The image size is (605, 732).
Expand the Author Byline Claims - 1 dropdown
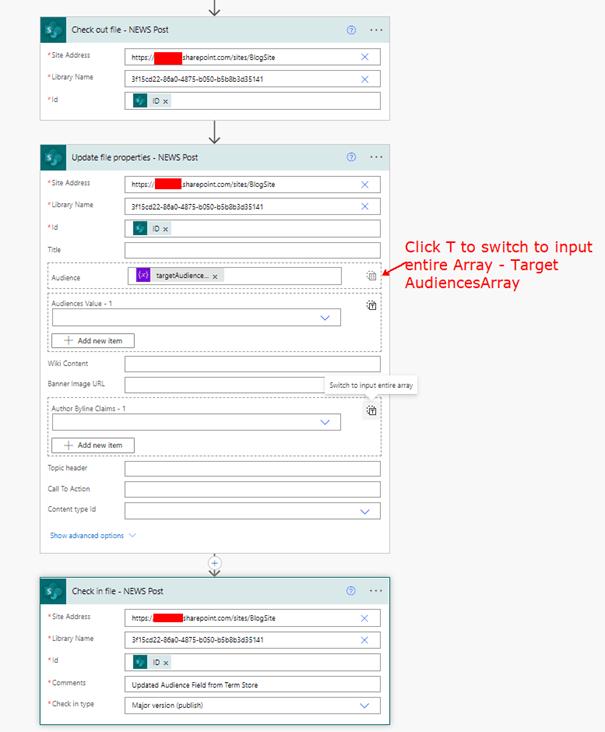coord(325,423)
